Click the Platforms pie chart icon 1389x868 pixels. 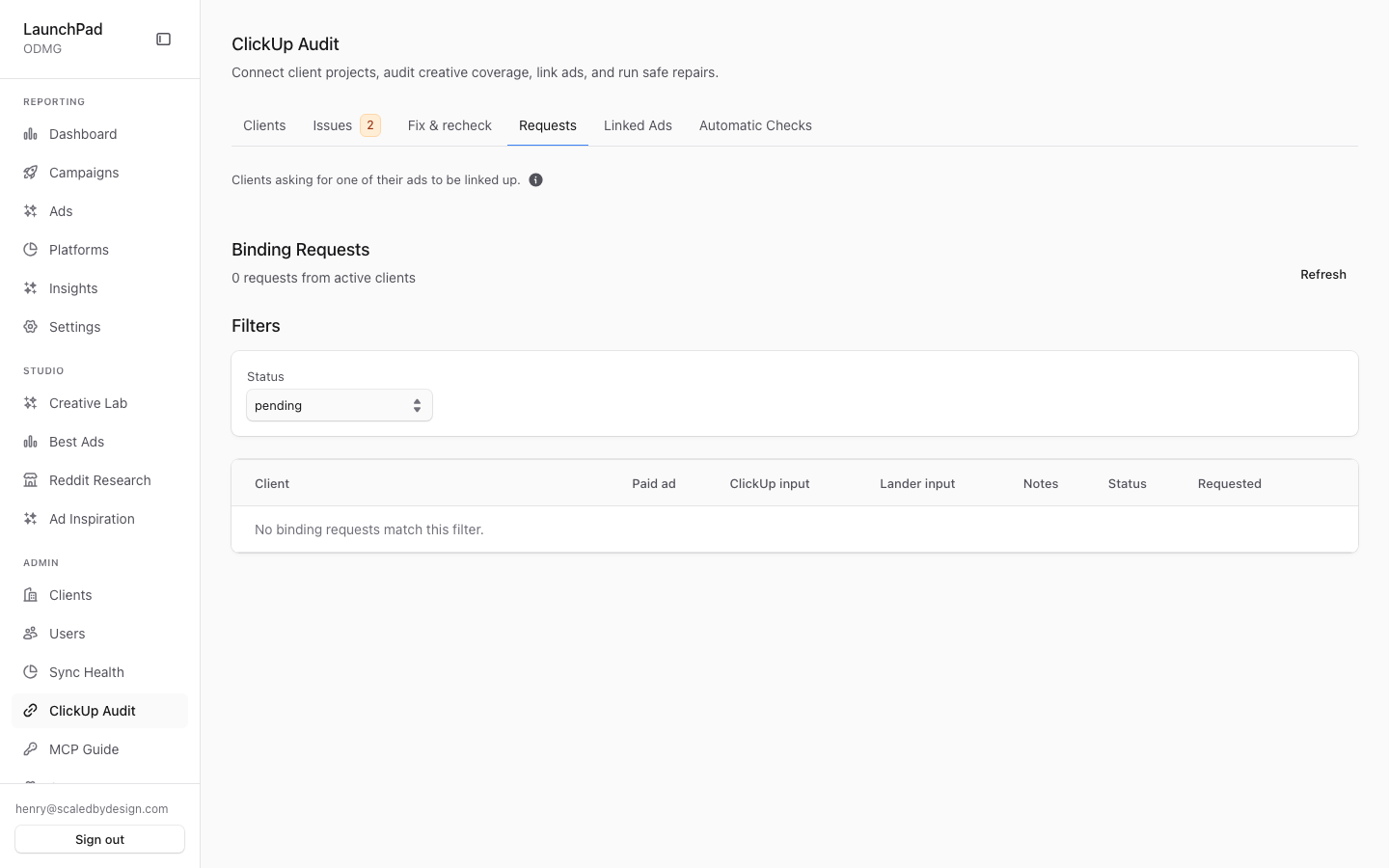coord(31,250)
